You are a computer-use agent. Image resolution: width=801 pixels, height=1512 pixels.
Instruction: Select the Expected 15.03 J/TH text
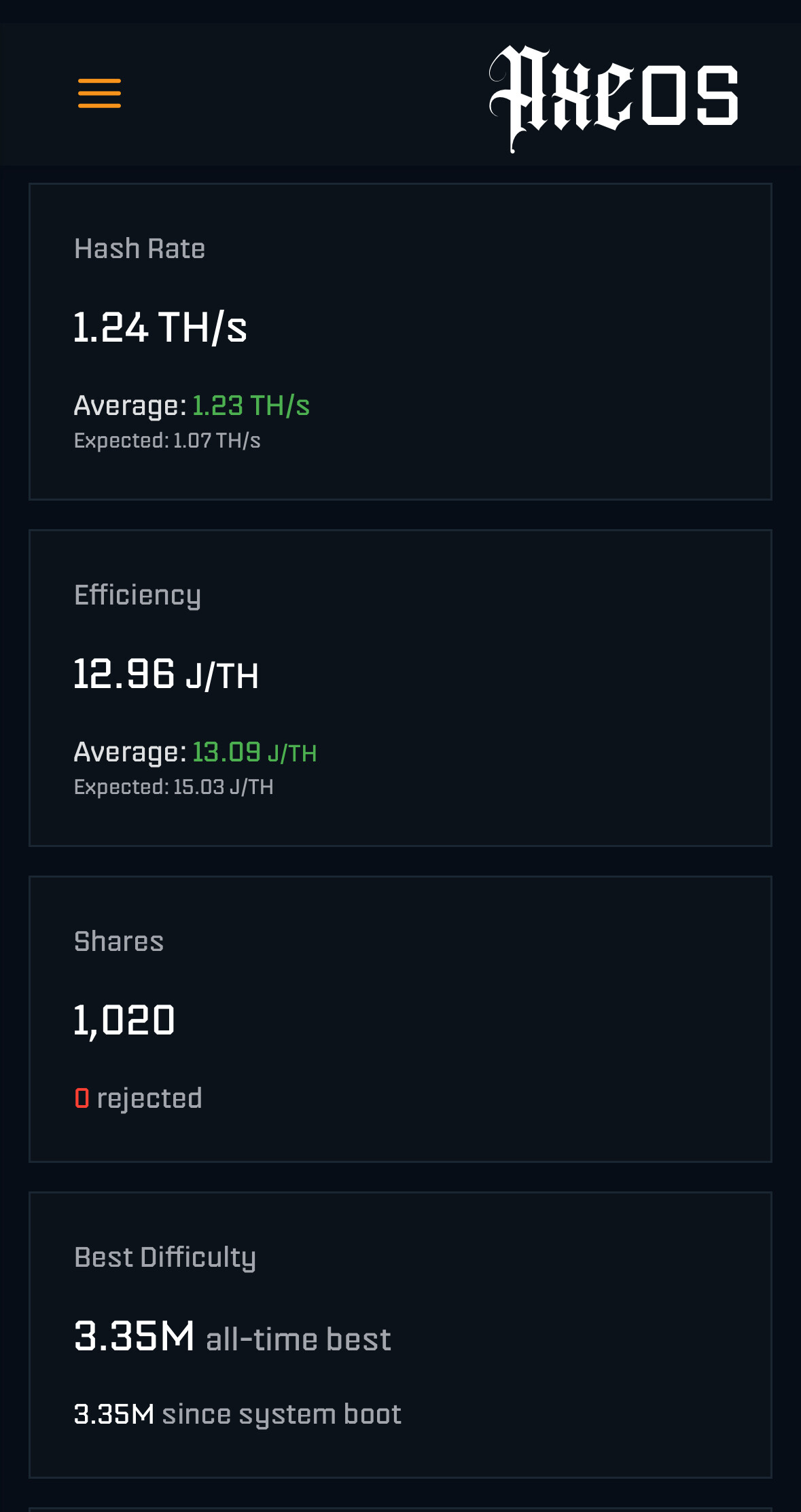(x=174, y=787)
